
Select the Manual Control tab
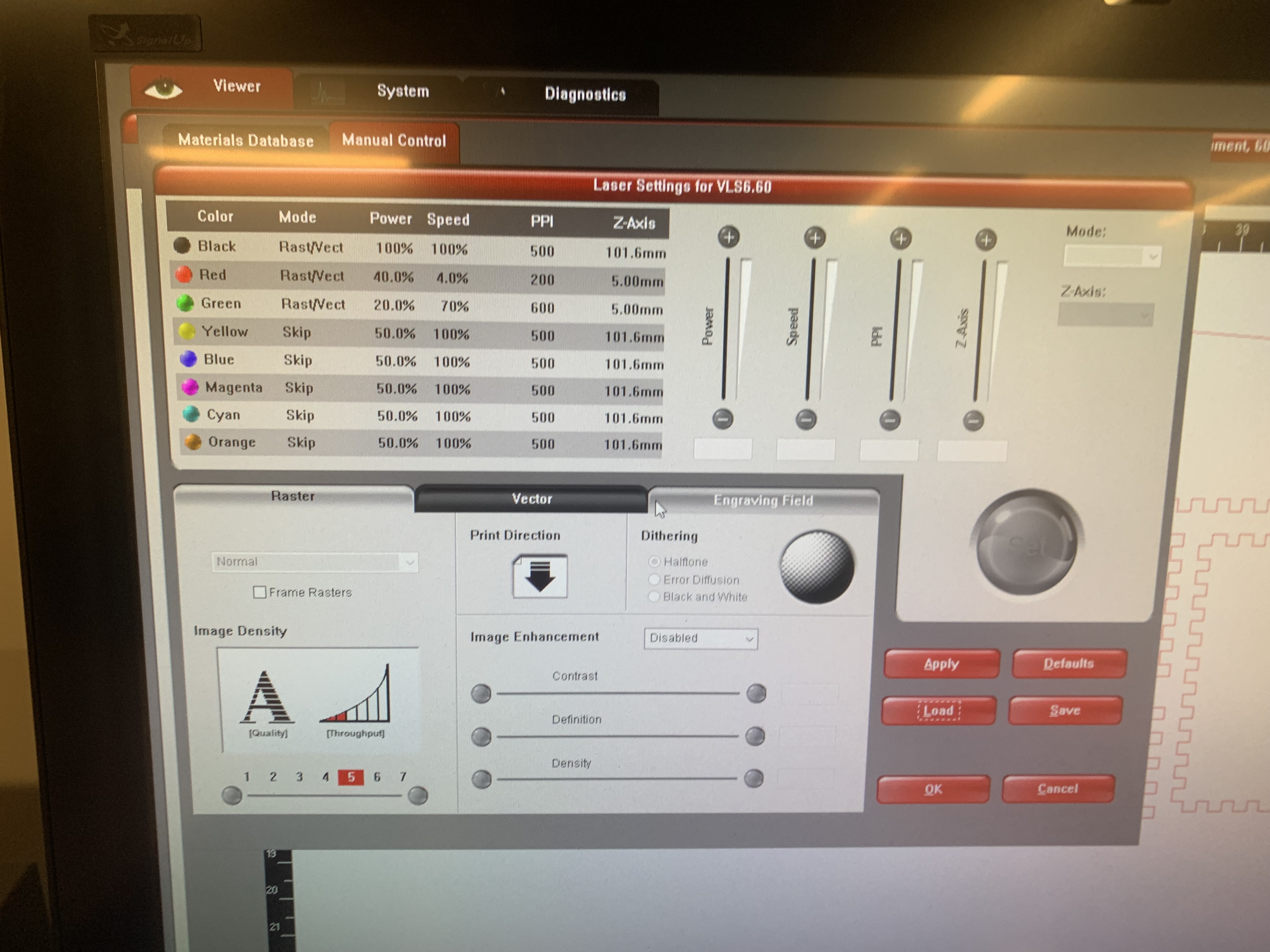[394, 141]
